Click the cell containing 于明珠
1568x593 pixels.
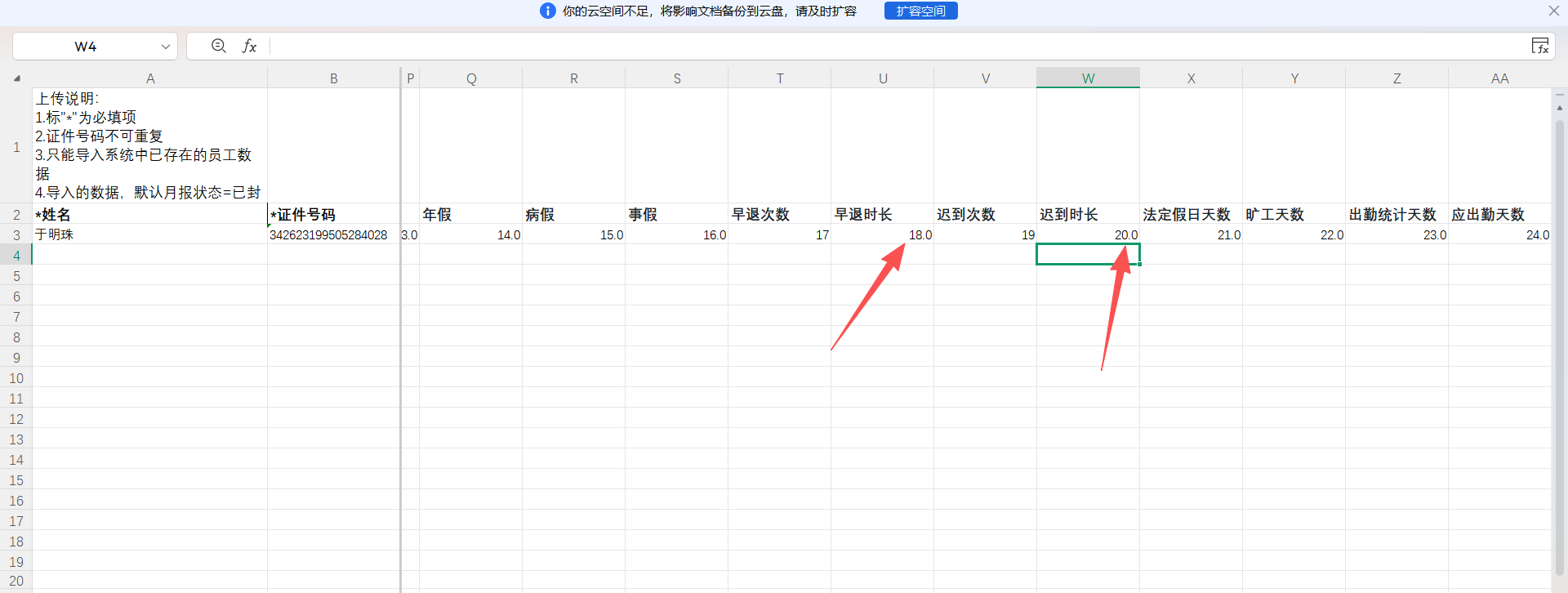click(149, 234)
